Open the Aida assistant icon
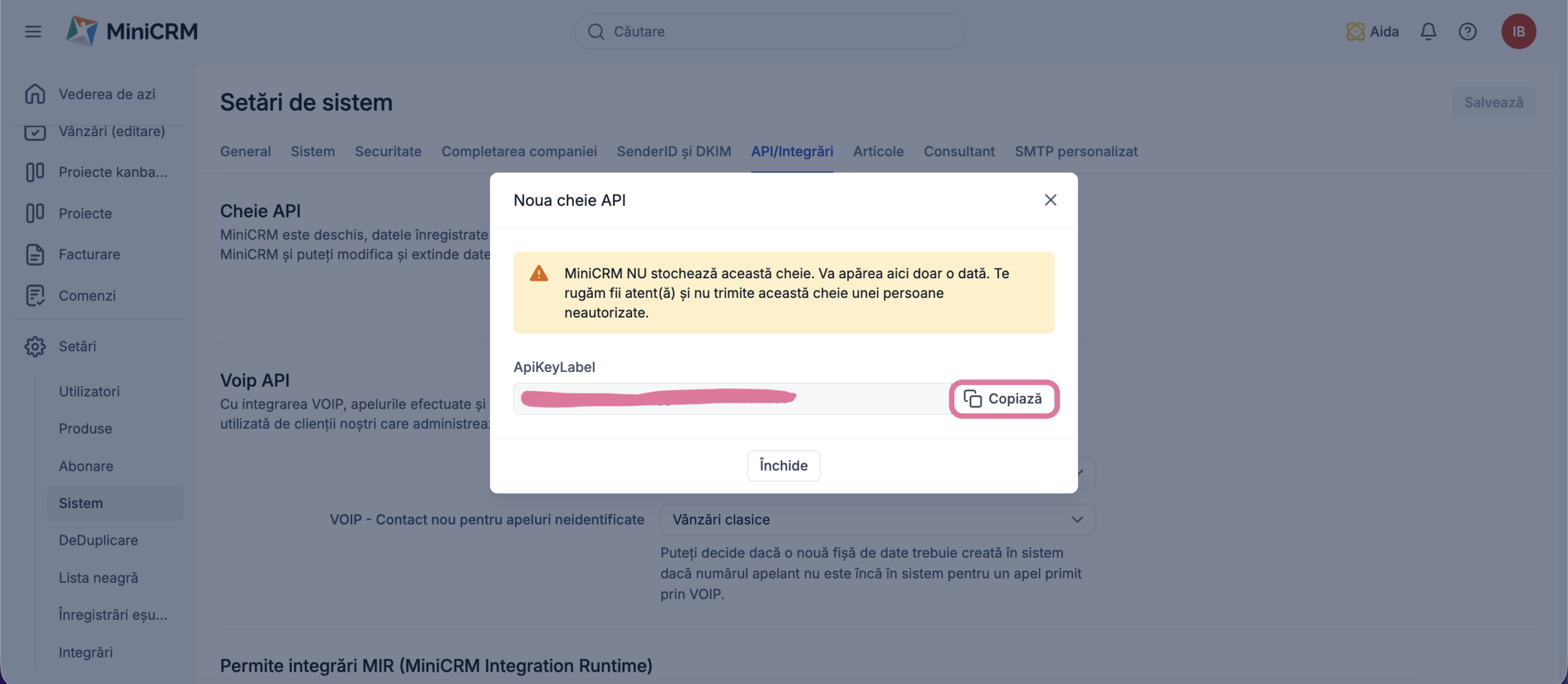The height and width of the screenshot is (684, 1568). 1355,31
